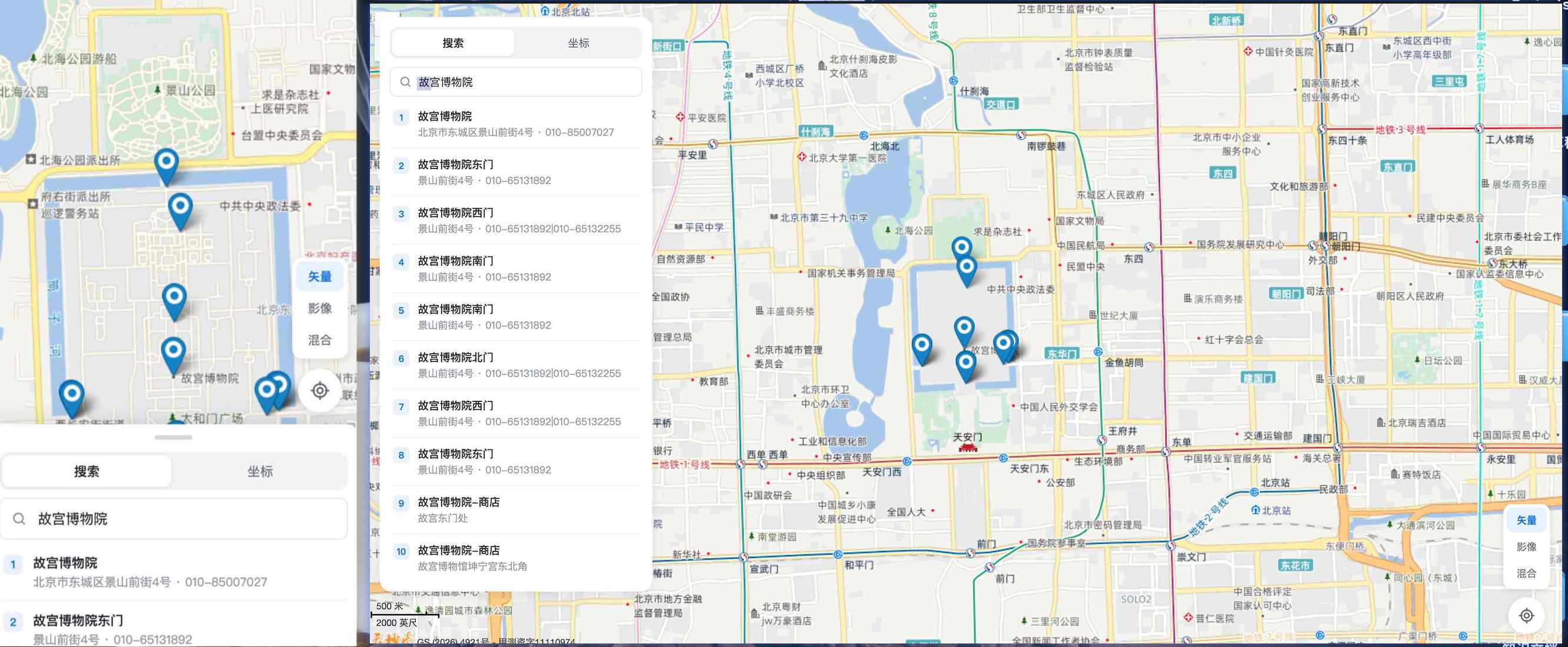Click the 普仁医院 hospital icon on right map

(x=1187, y=618)
